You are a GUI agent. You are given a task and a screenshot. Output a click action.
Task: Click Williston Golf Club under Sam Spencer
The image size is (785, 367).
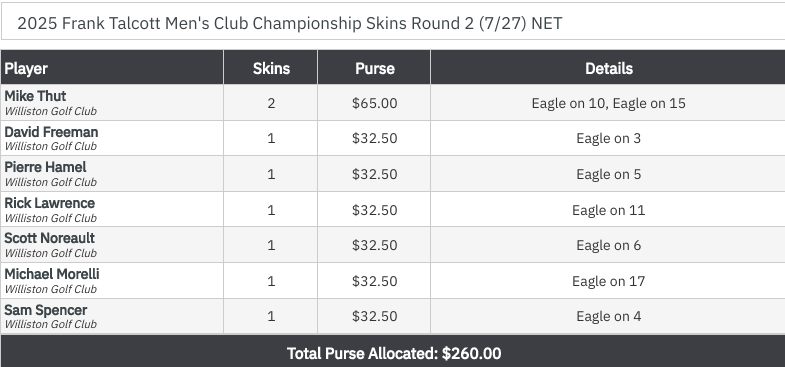[x=51, y=324]
